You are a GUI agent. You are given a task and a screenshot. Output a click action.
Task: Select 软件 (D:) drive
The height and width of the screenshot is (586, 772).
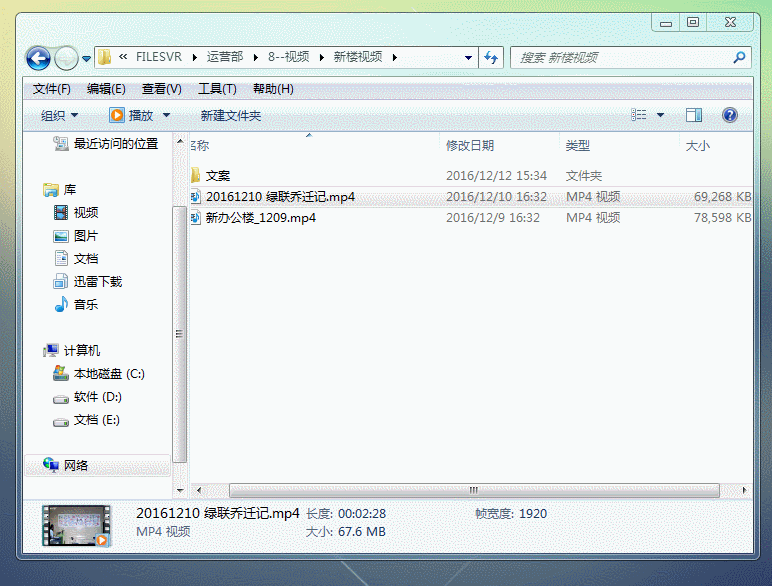tap(88, 397)
